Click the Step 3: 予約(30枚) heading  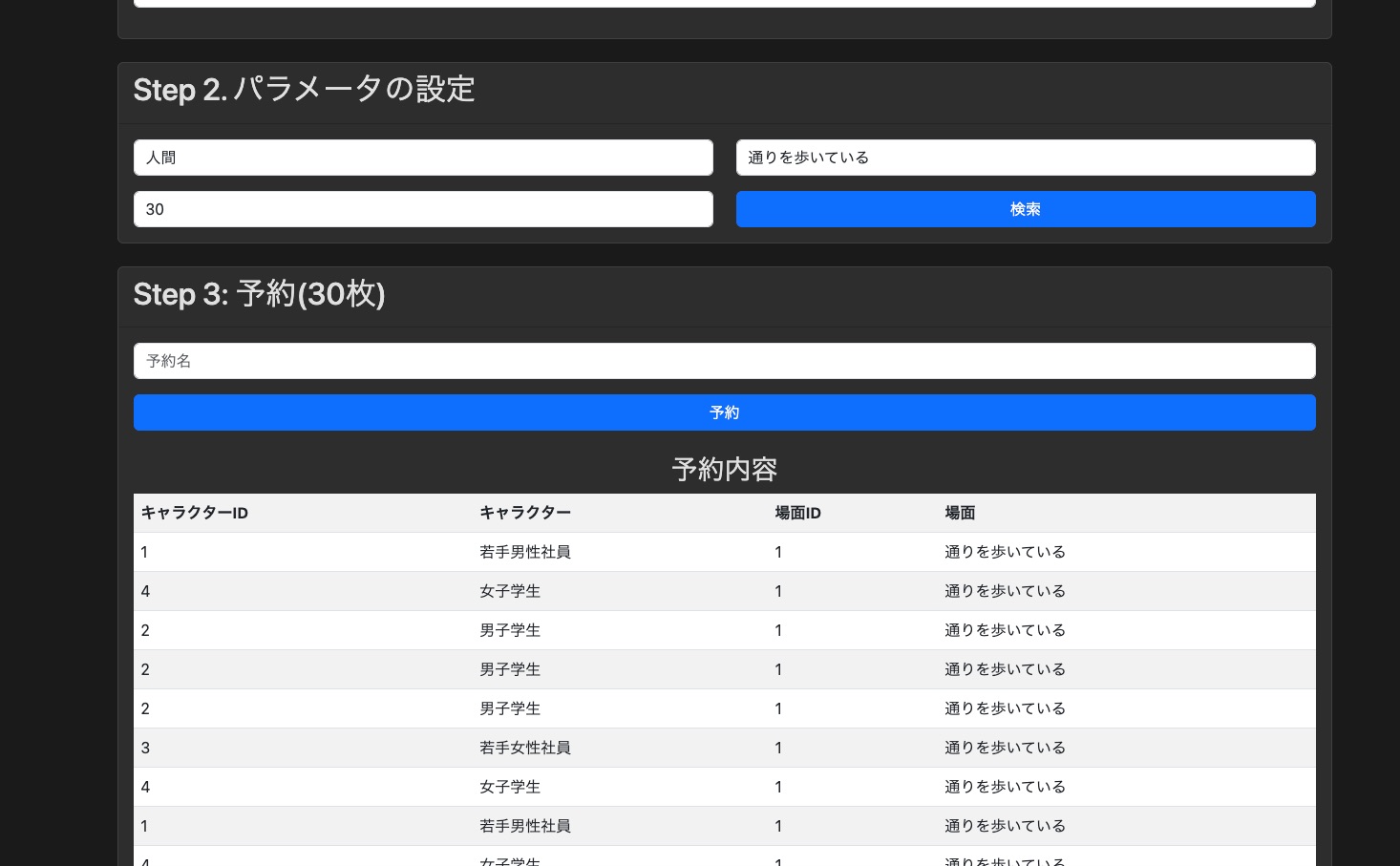pyautogui.click(x=259, y=294)
